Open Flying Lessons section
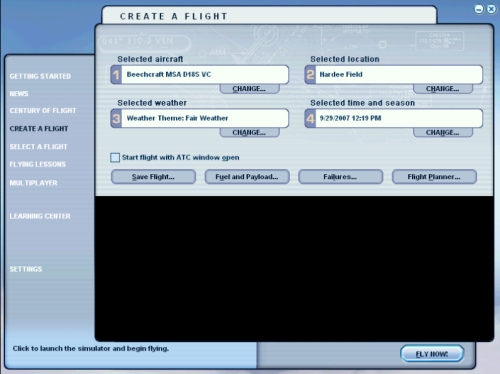 [x=38, y=164]
